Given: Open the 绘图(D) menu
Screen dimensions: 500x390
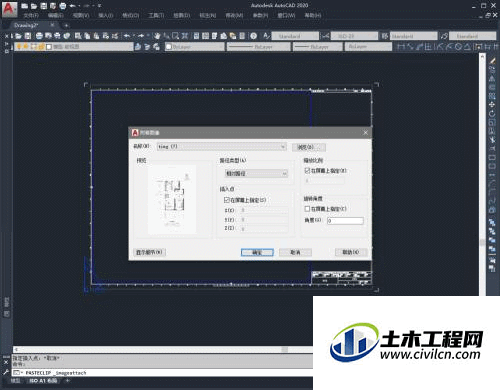Looking at the screenshot, I should click(182, 15).
